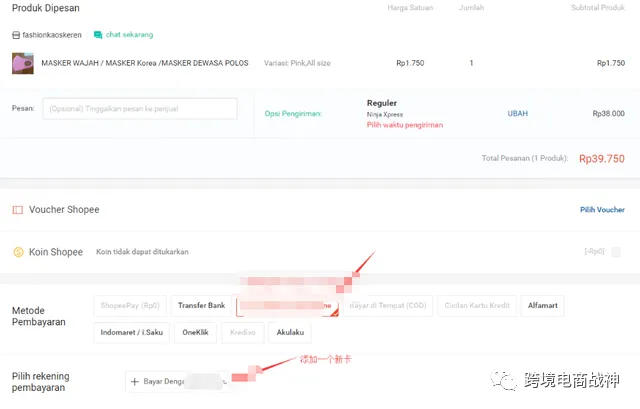Viewport: 640px width, 409px height.
Task: Click the Ninja Xpress courier text
Action: (384, 115)
